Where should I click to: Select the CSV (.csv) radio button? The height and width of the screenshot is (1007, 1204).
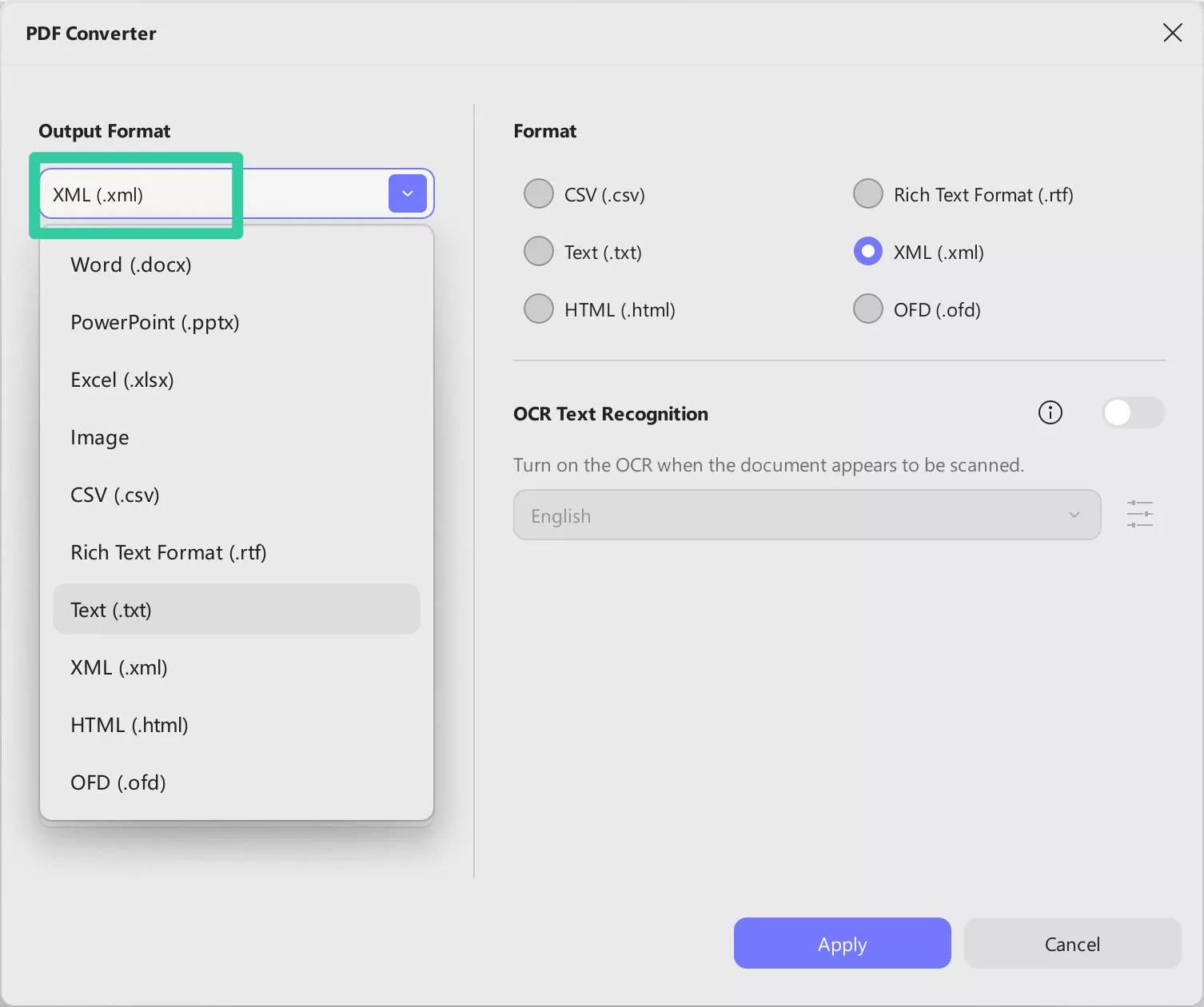click(x=539, y=194)
